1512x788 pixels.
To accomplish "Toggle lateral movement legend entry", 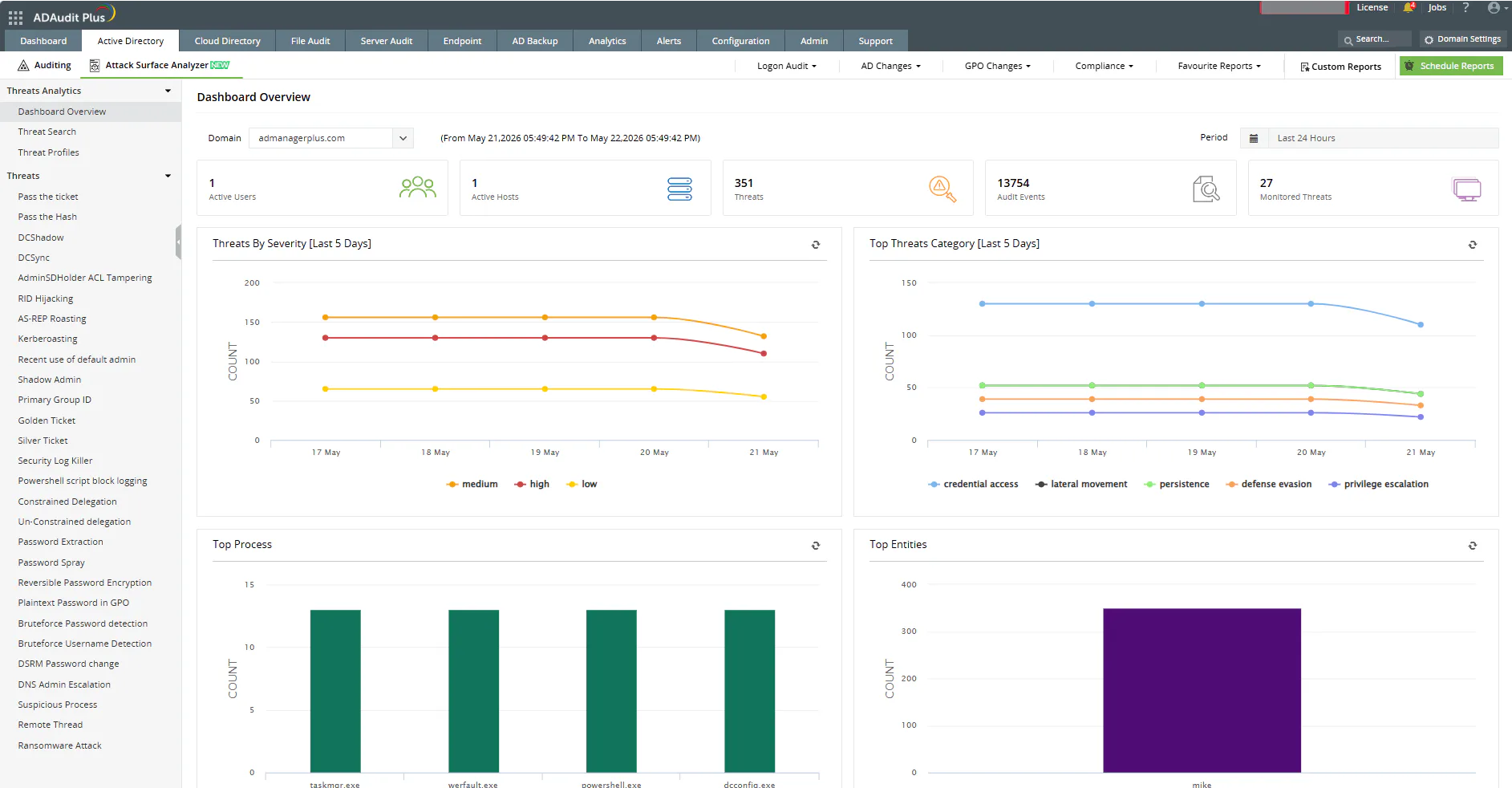I will click(x=1081, y=484).
